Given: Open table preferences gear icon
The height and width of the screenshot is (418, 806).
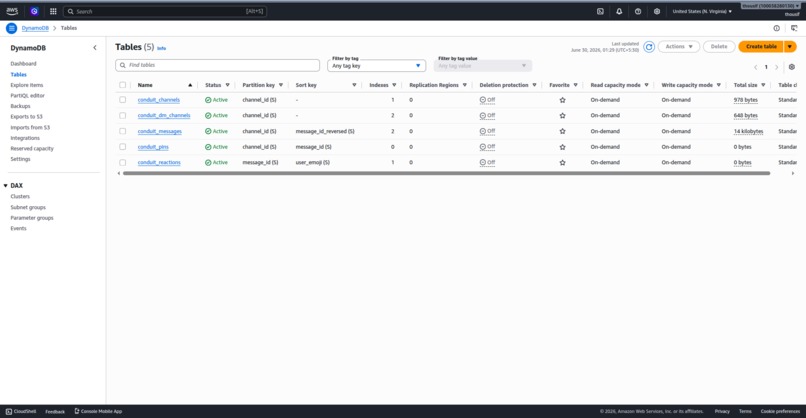Looking at the screenshot, I should point(792,67).
